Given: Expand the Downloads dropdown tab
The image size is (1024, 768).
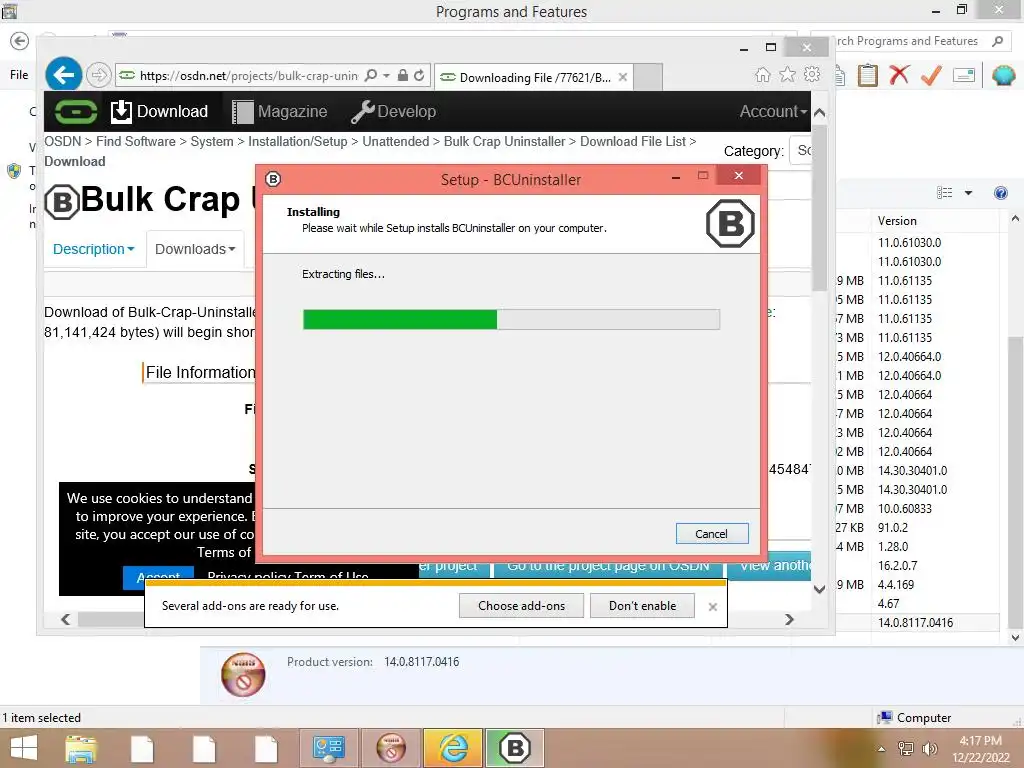Looking at the screenshot, I should point(195,249).
